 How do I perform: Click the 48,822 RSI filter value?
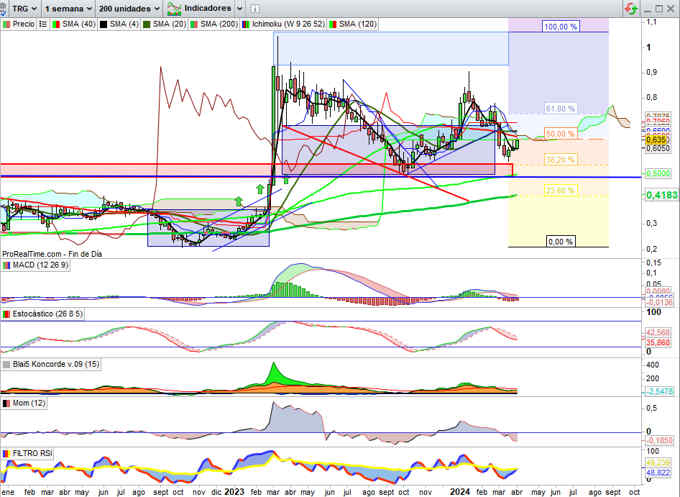pos(658,472)
